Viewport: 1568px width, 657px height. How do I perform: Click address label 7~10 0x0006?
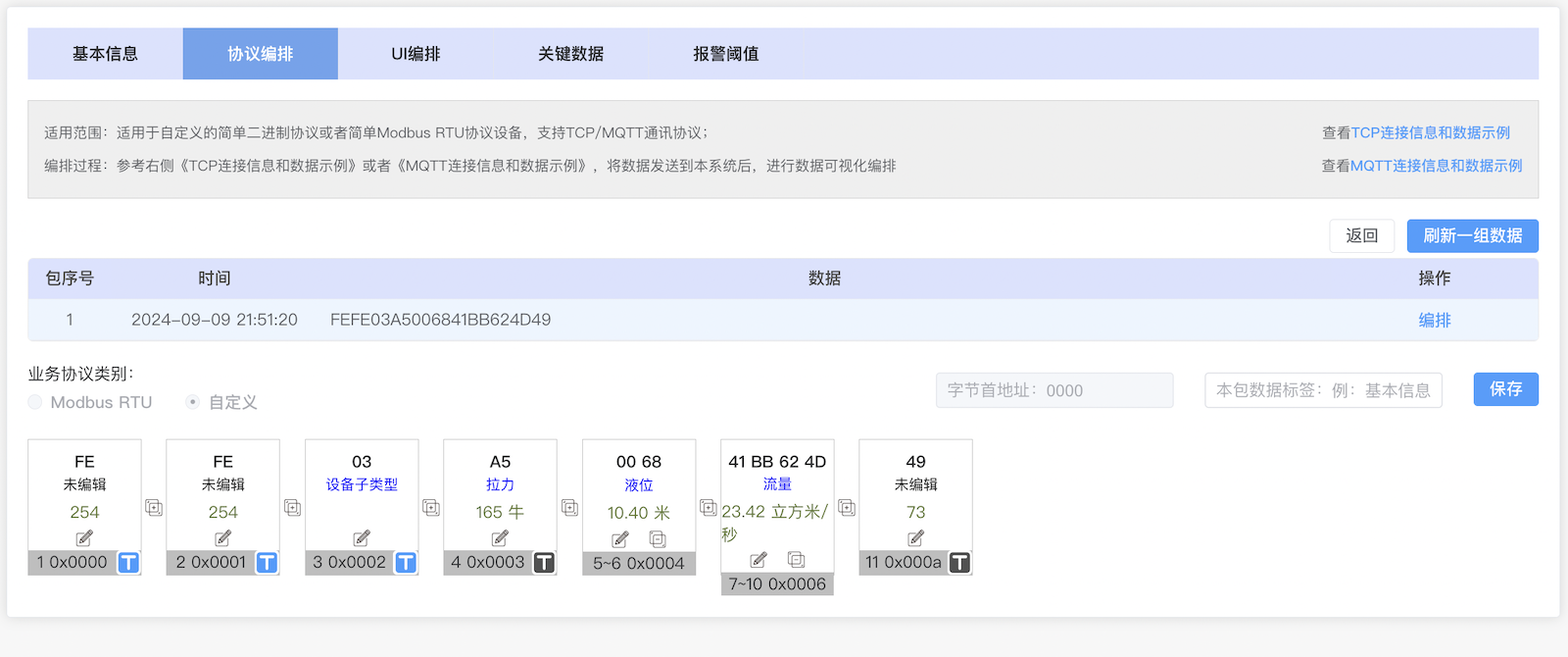click(x=777, y=584)
